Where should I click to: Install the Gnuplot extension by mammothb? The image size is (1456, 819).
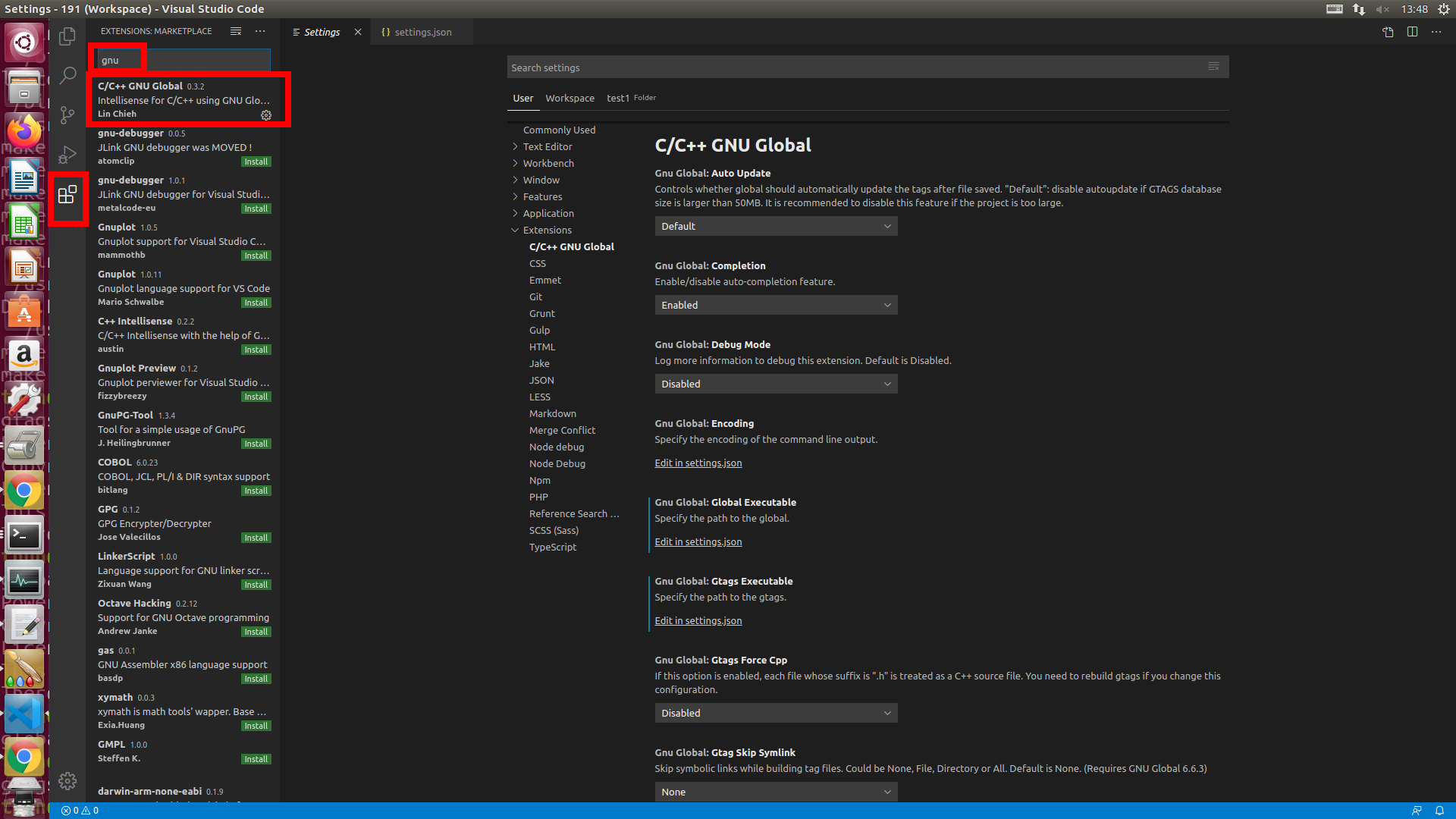coord(256,256)
